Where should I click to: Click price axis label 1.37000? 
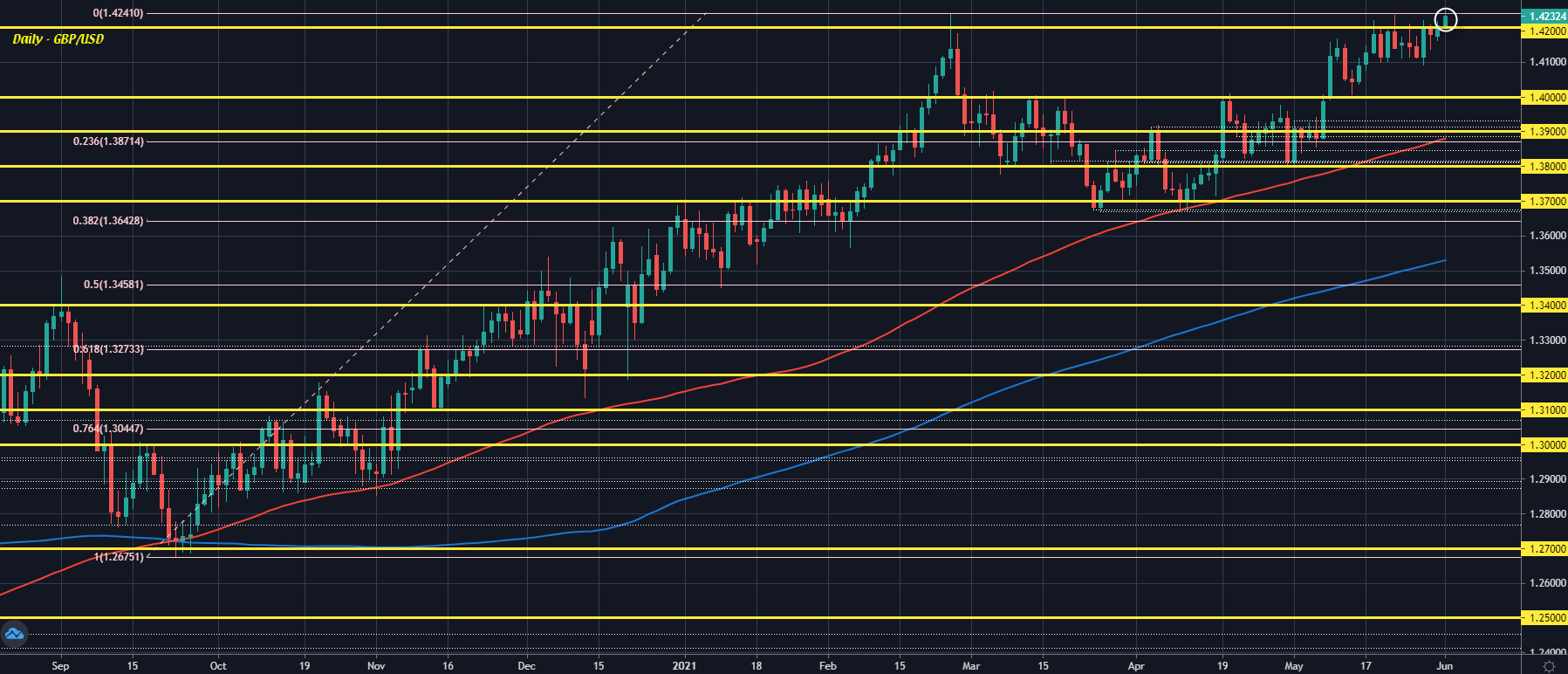(1544, 201)
